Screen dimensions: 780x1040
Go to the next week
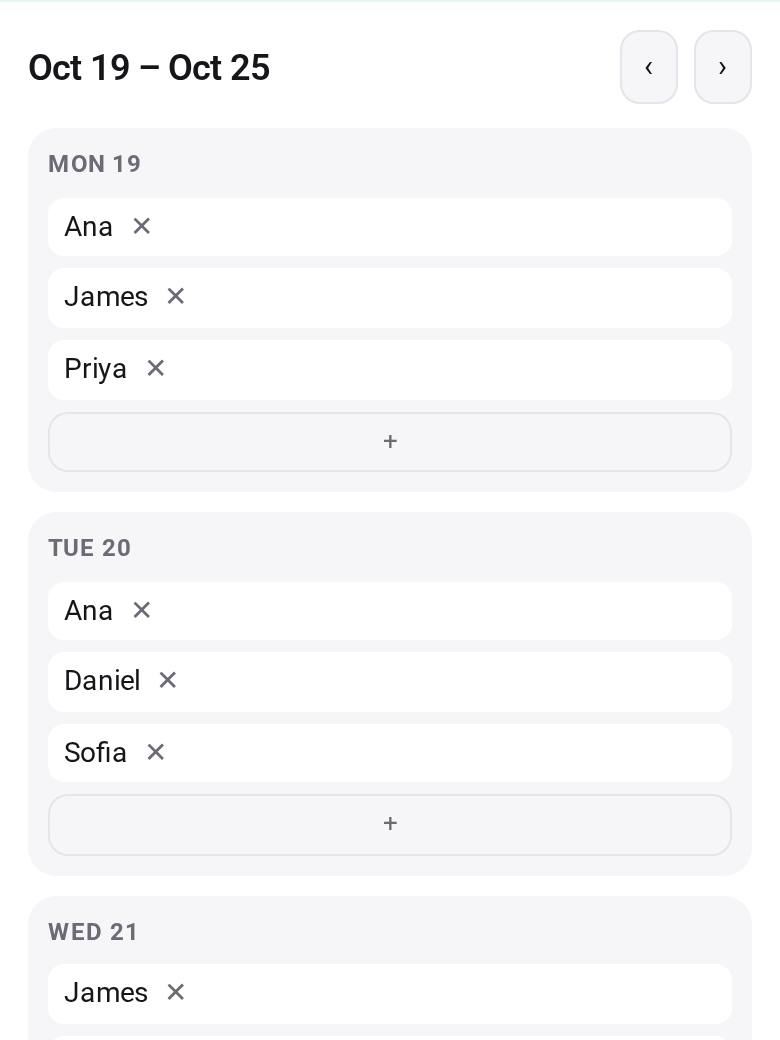pyautogui.click(x=722, y=67)
